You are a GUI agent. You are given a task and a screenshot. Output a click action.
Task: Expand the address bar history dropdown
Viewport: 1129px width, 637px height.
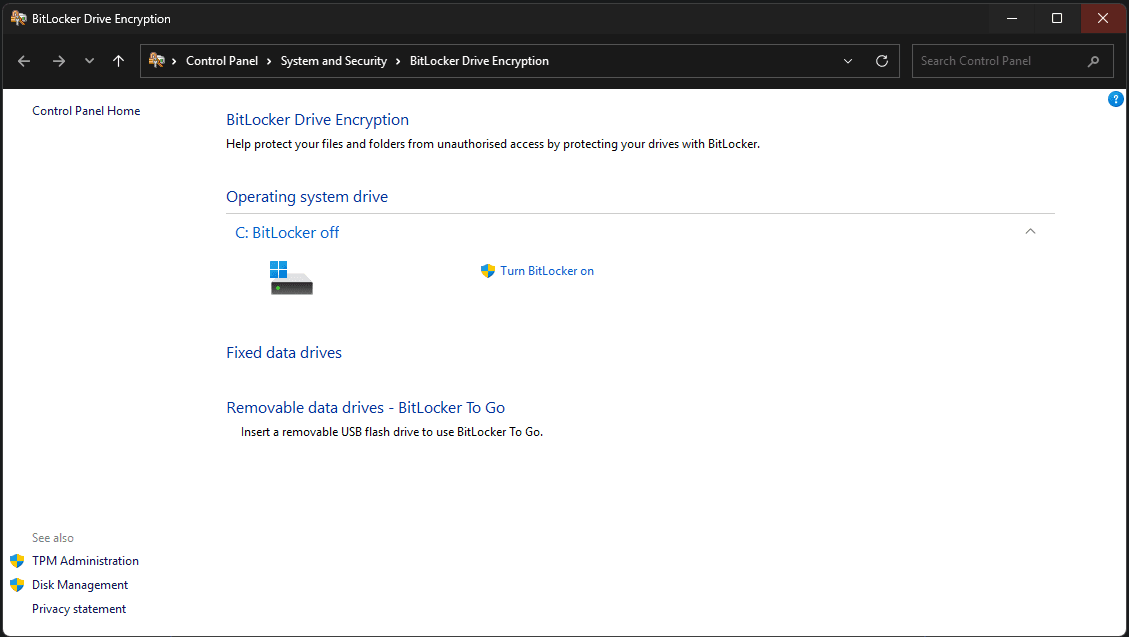pyautogui.click(x=847, y=61)
